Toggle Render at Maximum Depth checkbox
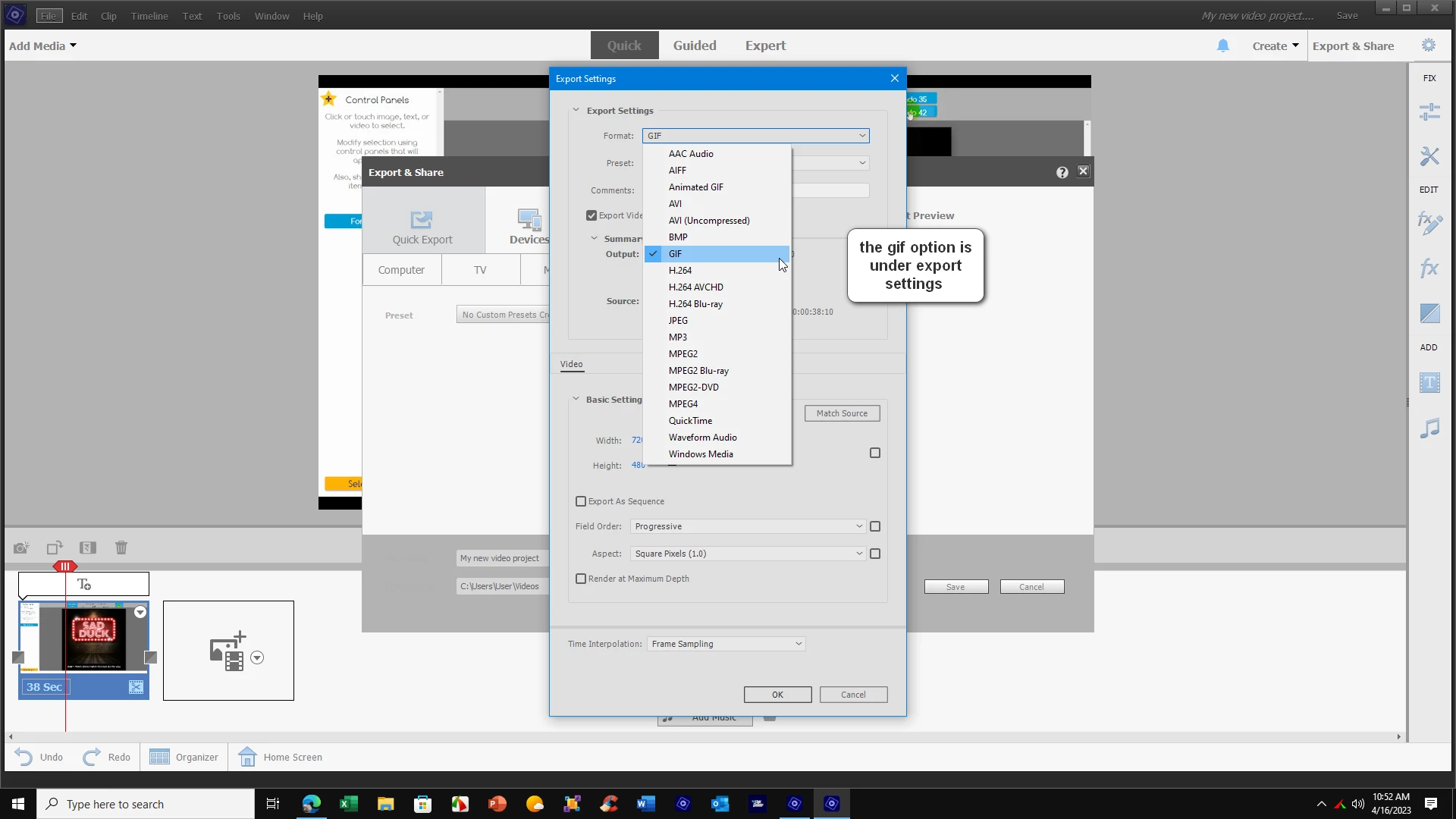The width and height of the screenshot is (1456, 819). point(581,579)
